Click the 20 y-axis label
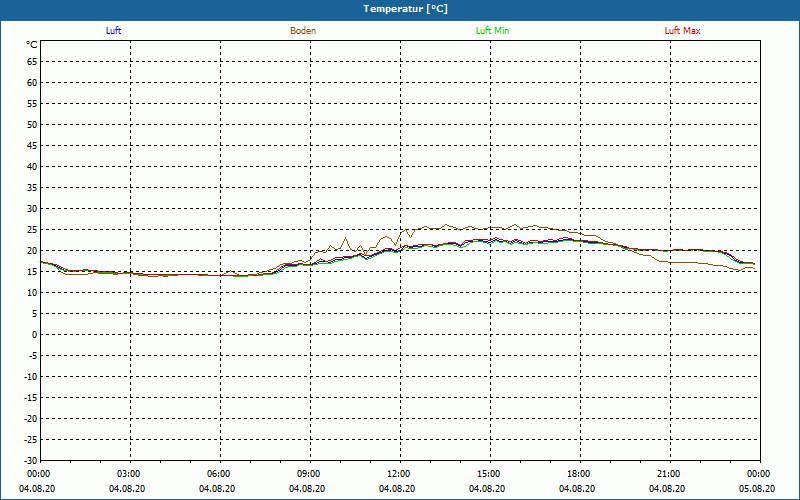Image resolution: width=800 pixels, height=500 pixels. 32,251
